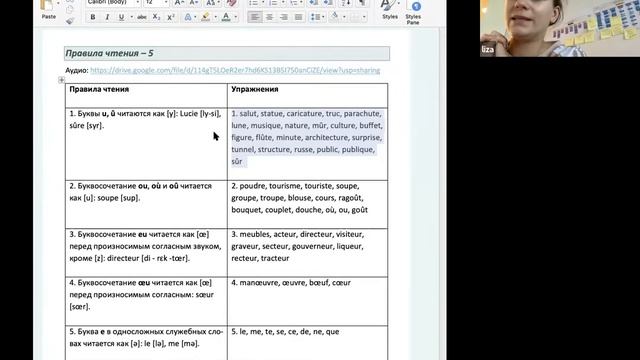The width and height of the screenshot is (640, 360).
Task: Click the word 'manœuvre' in exercise 4
Action: point(259,282)
